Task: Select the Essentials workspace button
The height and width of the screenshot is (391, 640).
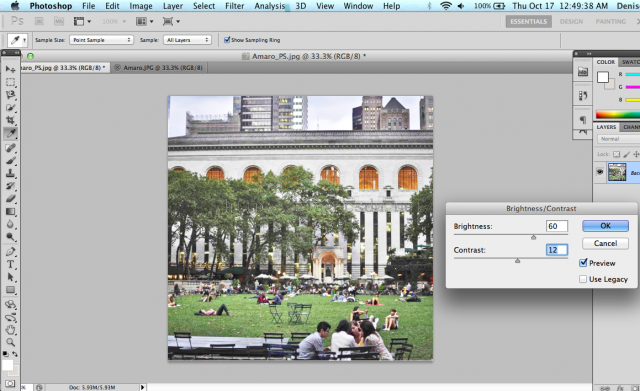Action: point(529,21)
